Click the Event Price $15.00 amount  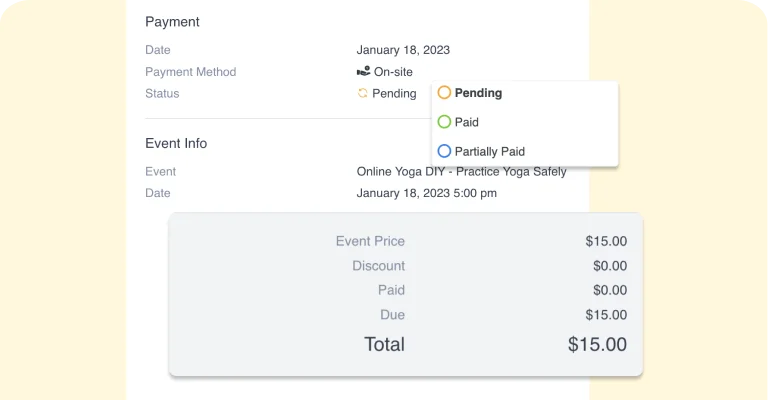[x=606, y=241]
